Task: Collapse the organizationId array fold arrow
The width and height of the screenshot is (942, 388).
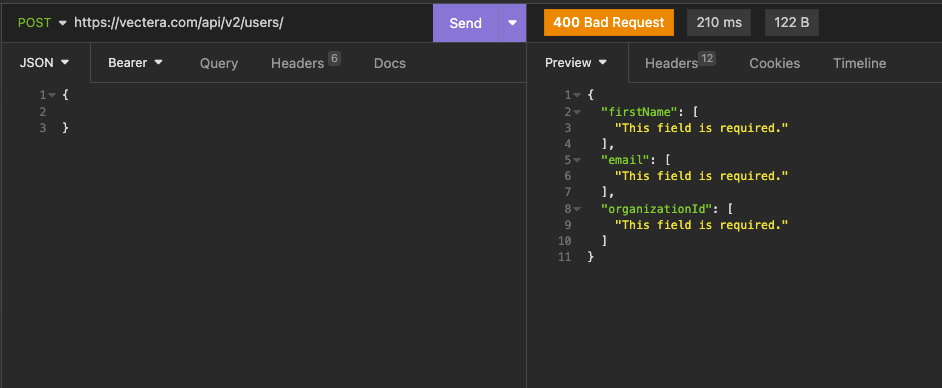Action: pos(577,208)
